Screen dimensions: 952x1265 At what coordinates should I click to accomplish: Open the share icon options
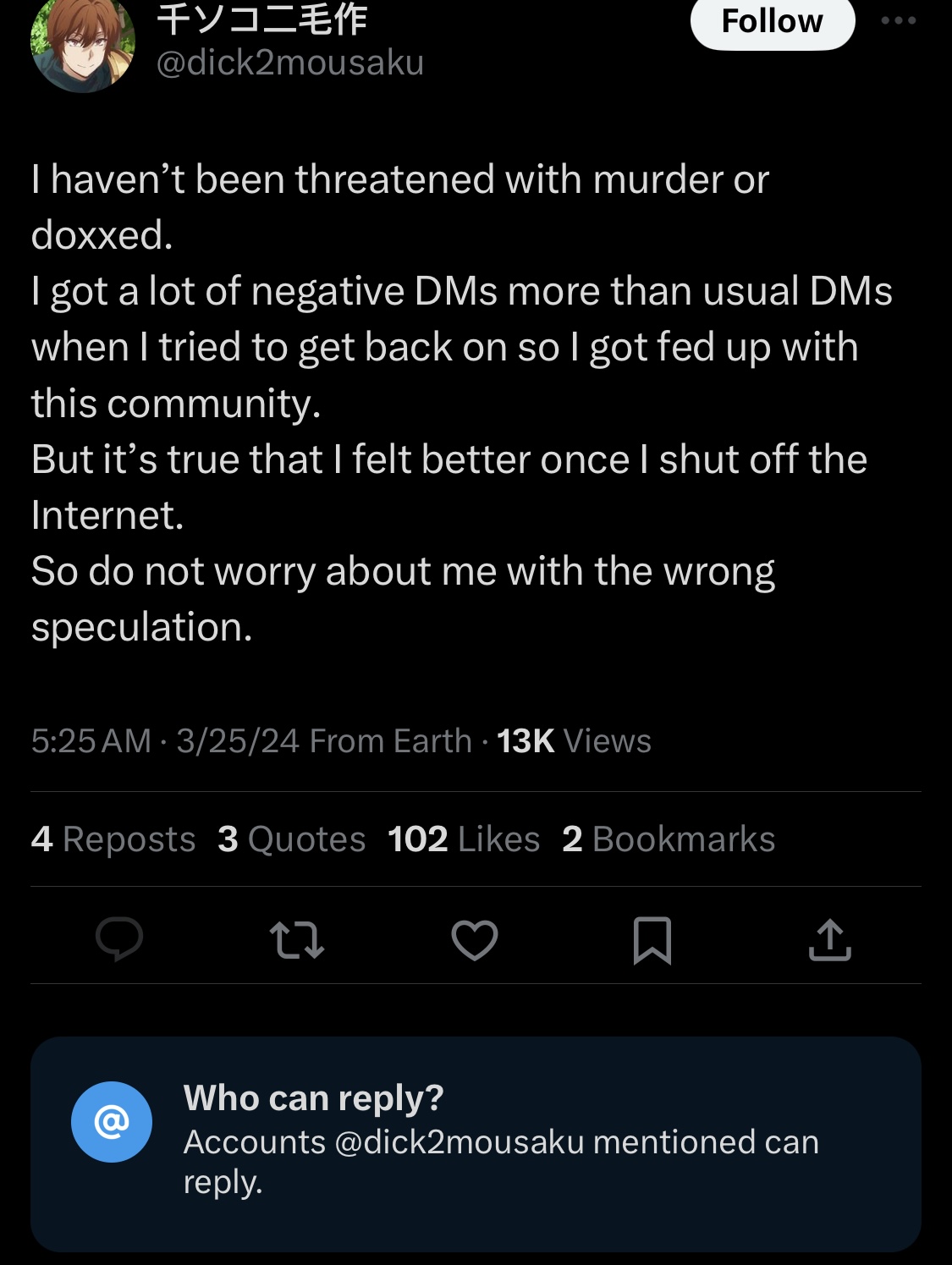(x=829, y=939)
